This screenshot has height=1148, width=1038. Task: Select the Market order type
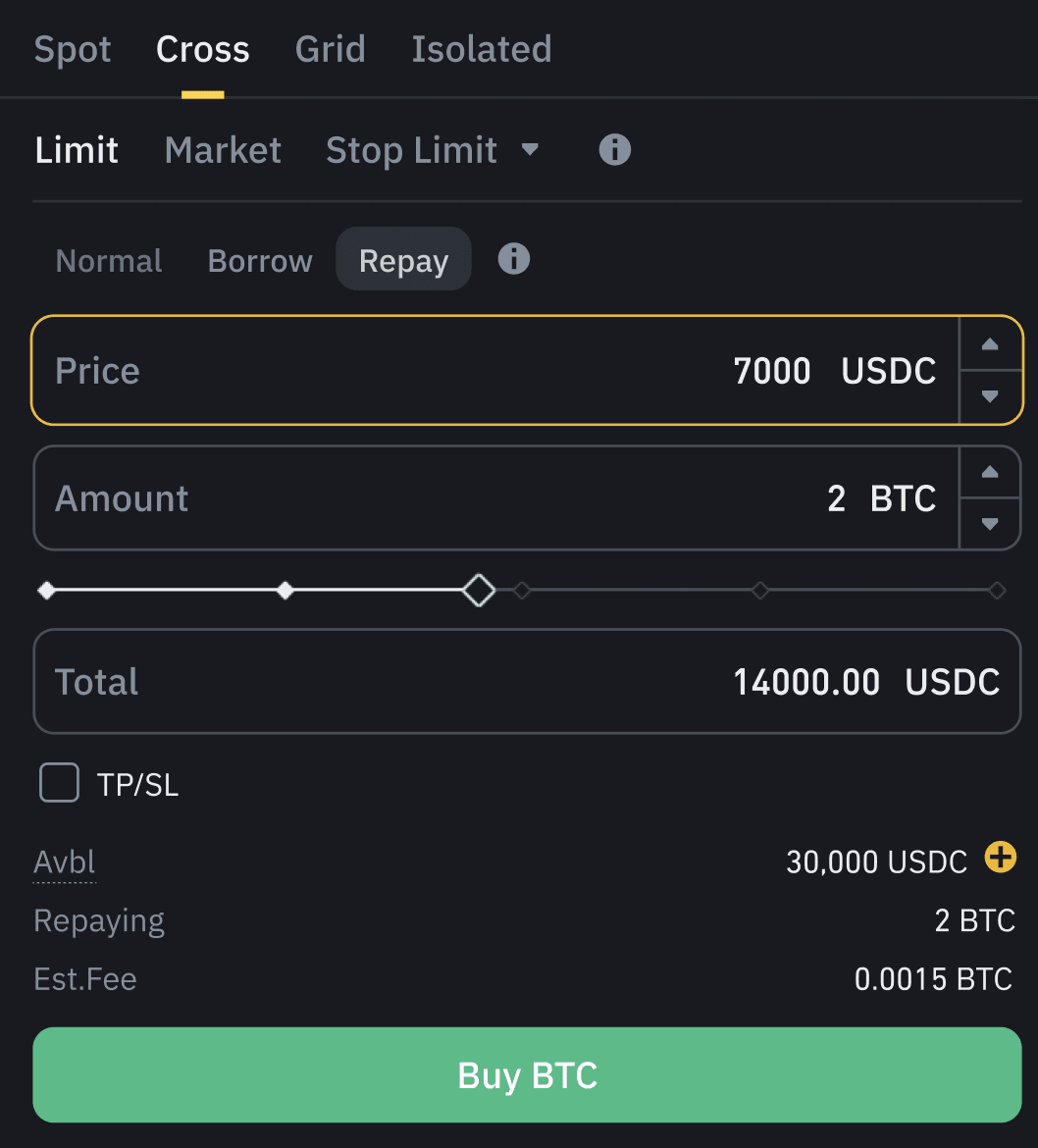223,150
